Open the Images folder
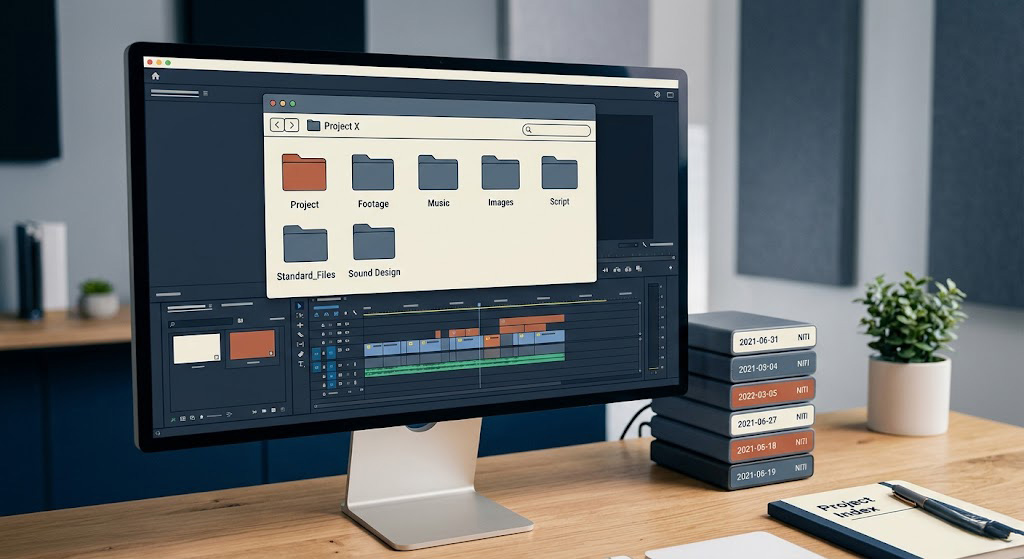Image resolution: width=1024 pixels, height=559 pixels. 500,172
